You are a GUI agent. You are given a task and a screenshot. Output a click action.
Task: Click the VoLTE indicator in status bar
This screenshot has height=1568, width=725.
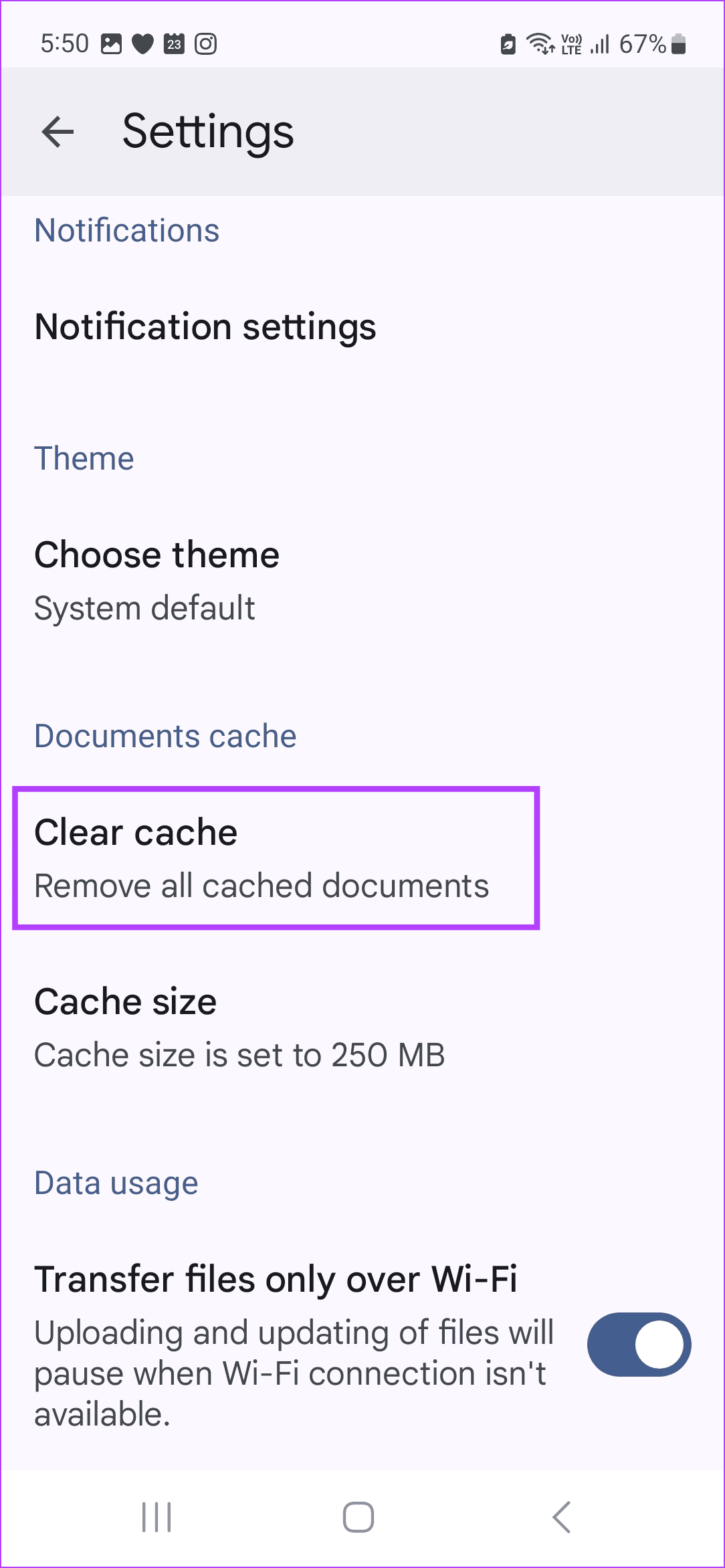click(x=569, y=43)
